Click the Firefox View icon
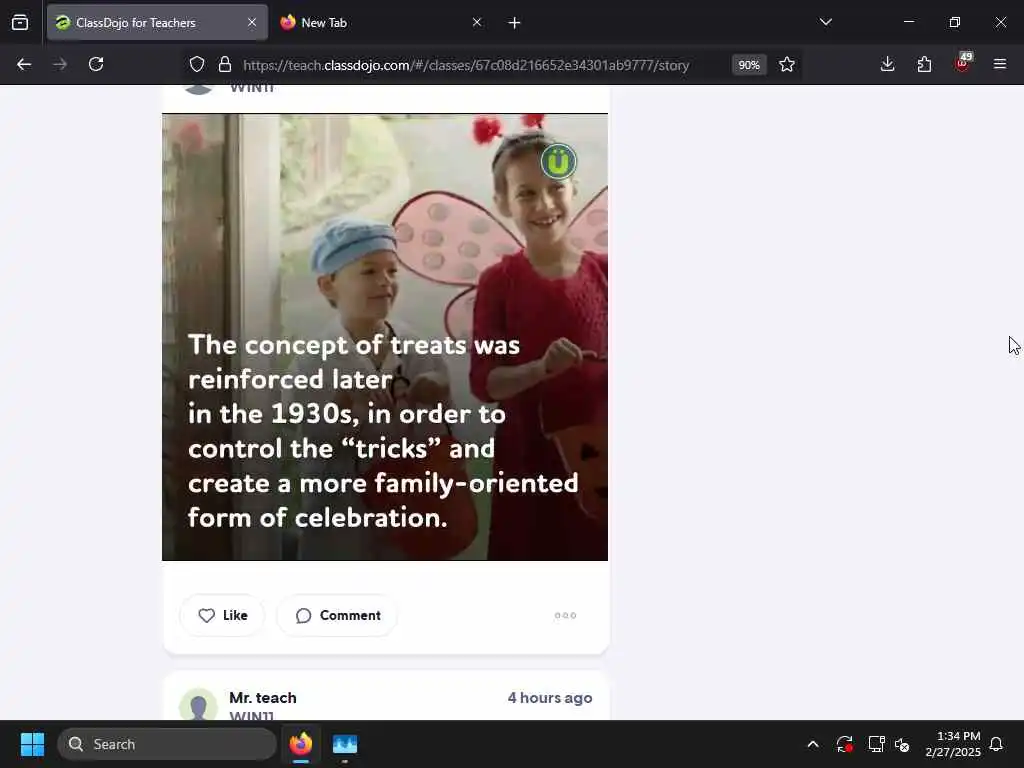1024x768 pixels. 20,22
